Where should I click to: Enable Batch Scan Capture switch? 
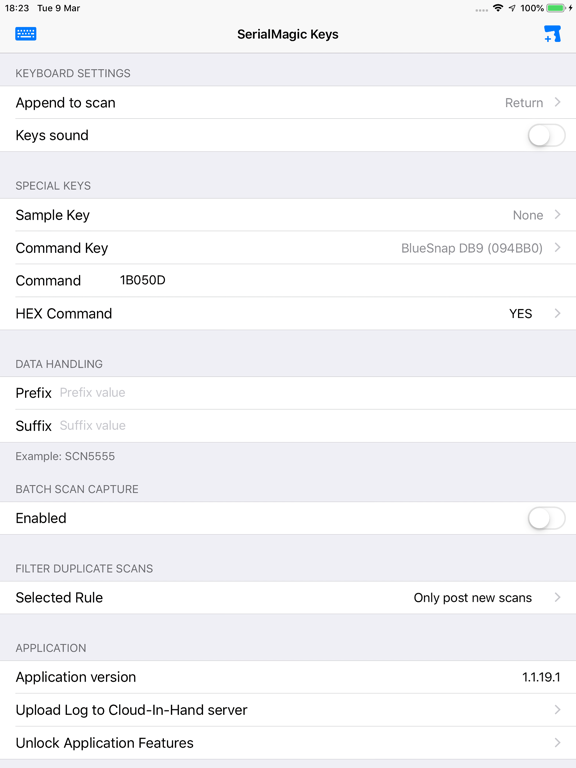click(x=546, y=518)
